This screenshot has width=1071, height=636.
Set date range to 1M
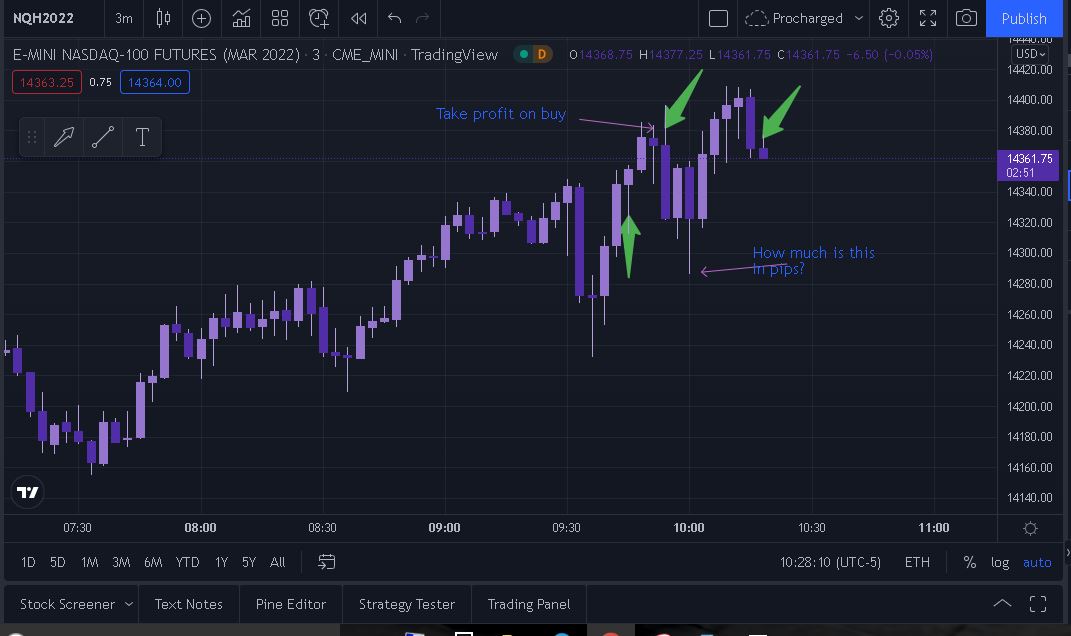[x=89, y=562]
